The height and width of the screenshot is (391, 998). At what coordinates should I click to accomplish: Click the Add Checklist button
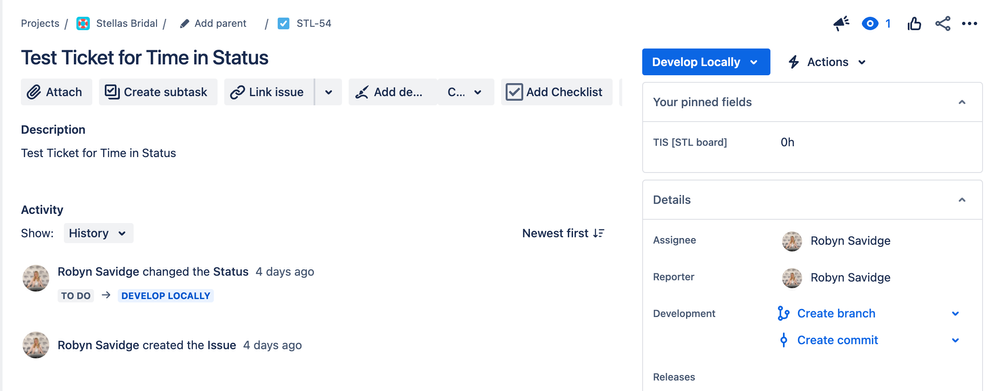pyautogui.click(x=556, y=92)
